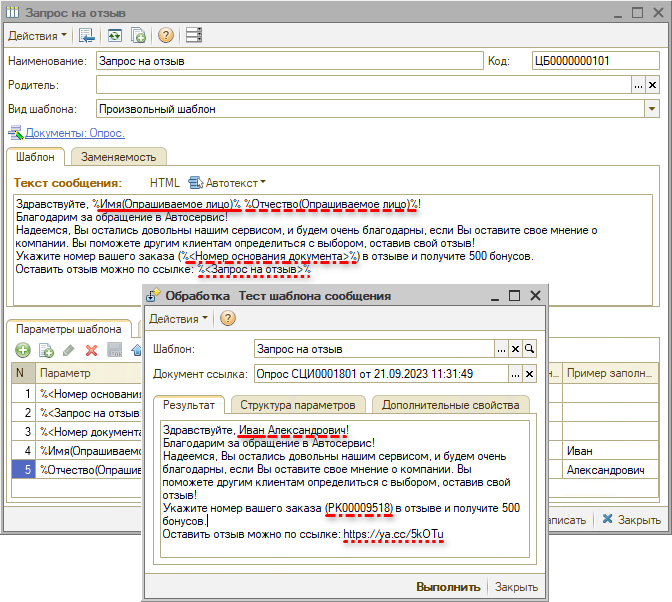Open the Документы: Опрос link
Image resolution: width=672 pixels, height=602 pixels.
click(x=75, y=133)
